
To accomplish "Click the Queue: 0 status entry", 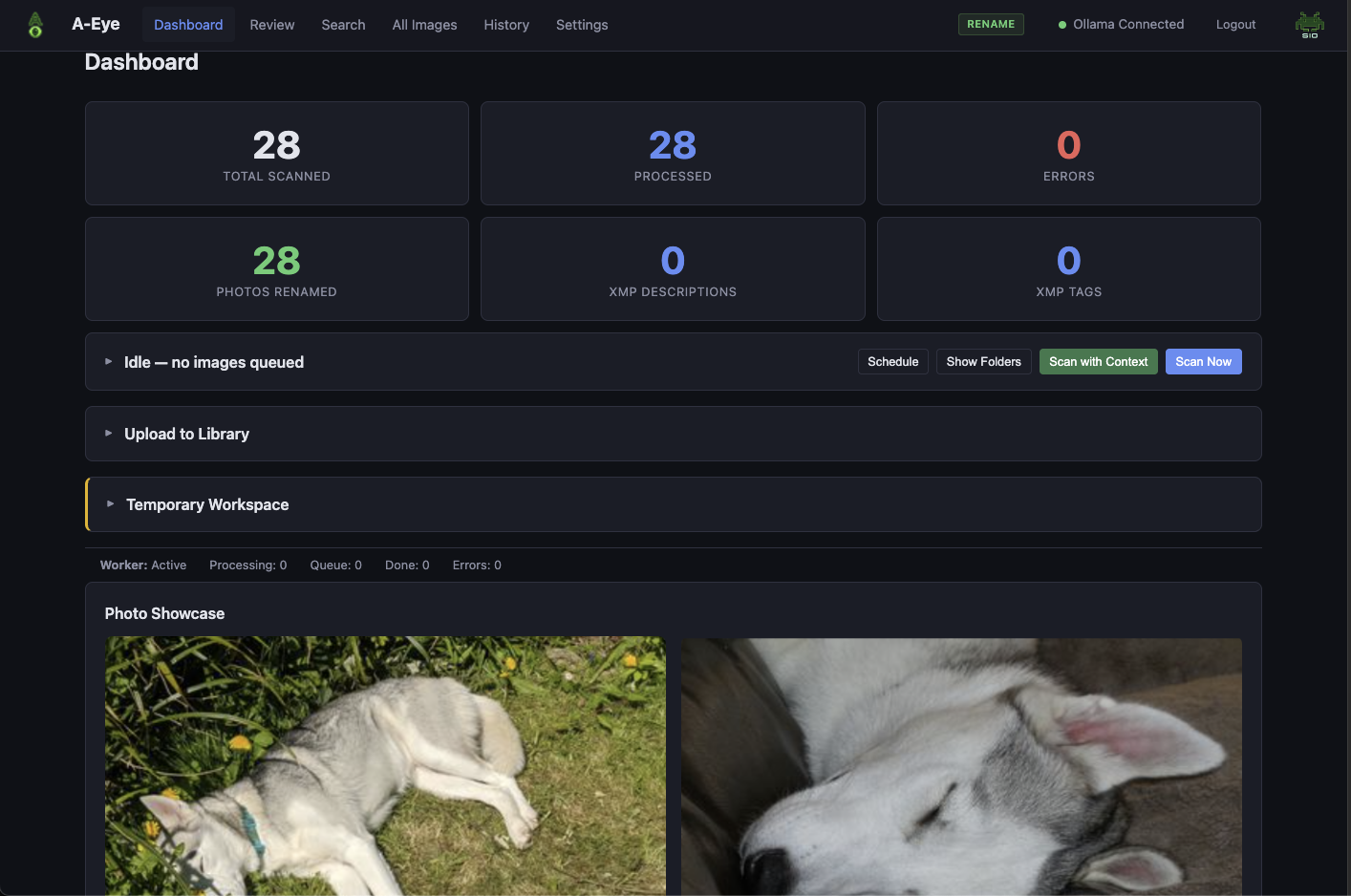I will tap(336, 565).
